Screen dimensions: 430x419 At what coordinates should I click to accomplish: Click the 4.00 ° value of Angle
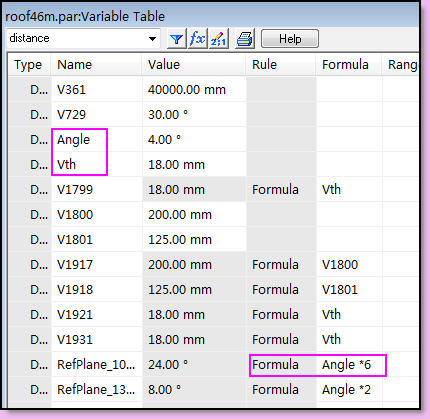coord(194,140)
